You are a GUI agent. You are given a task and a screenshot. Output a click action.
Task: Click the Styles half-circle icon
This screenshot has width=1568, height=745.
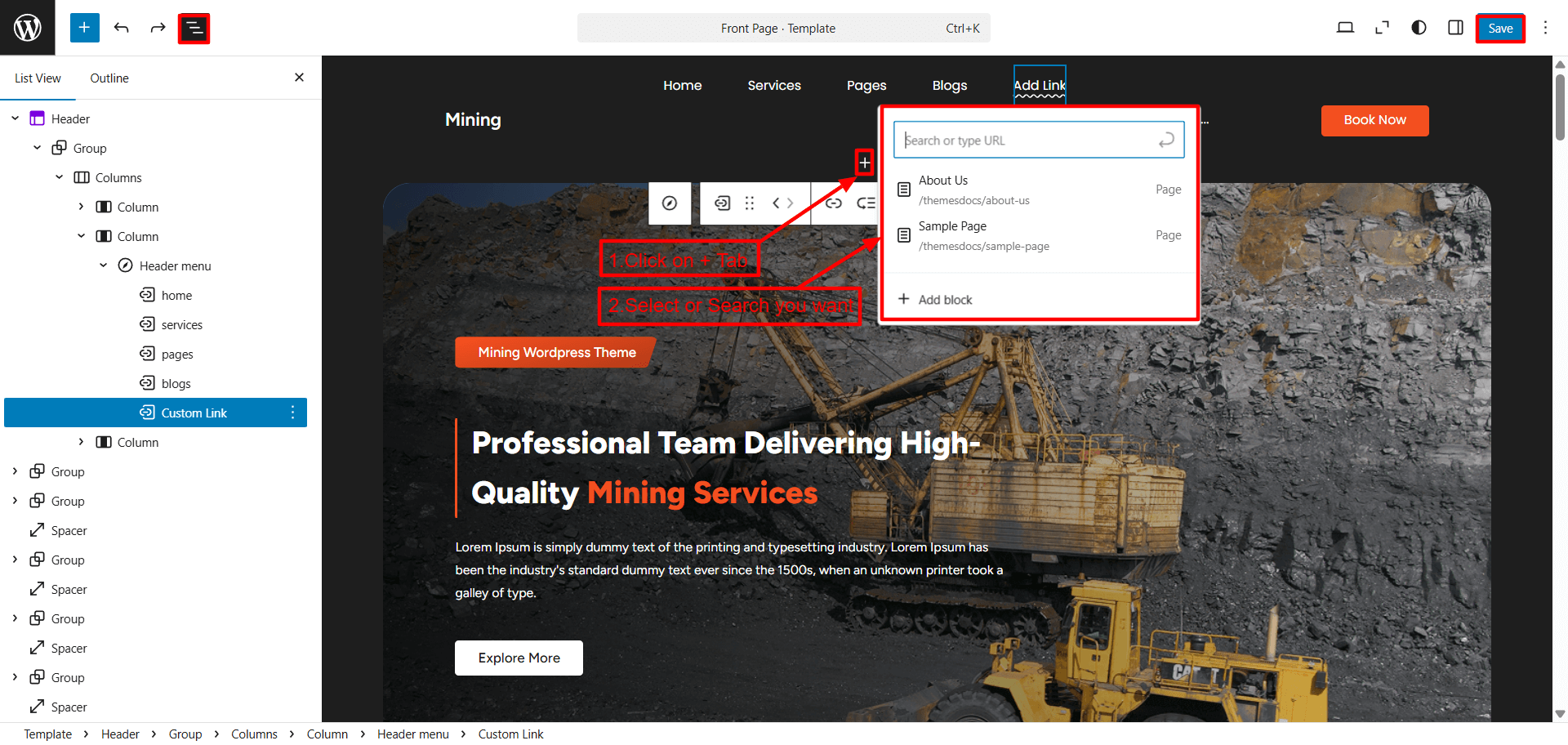tap(1419, 28)
